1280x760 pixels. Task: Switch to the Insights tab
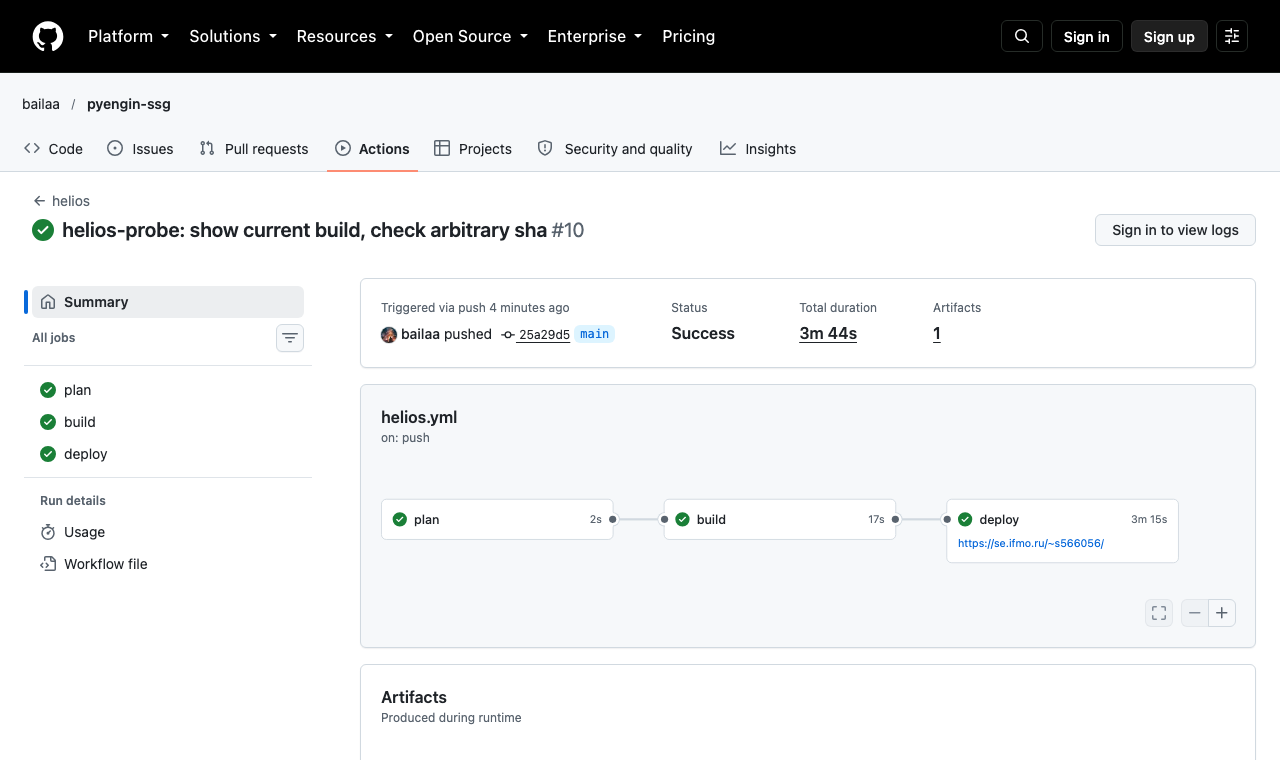pos(758,149)
